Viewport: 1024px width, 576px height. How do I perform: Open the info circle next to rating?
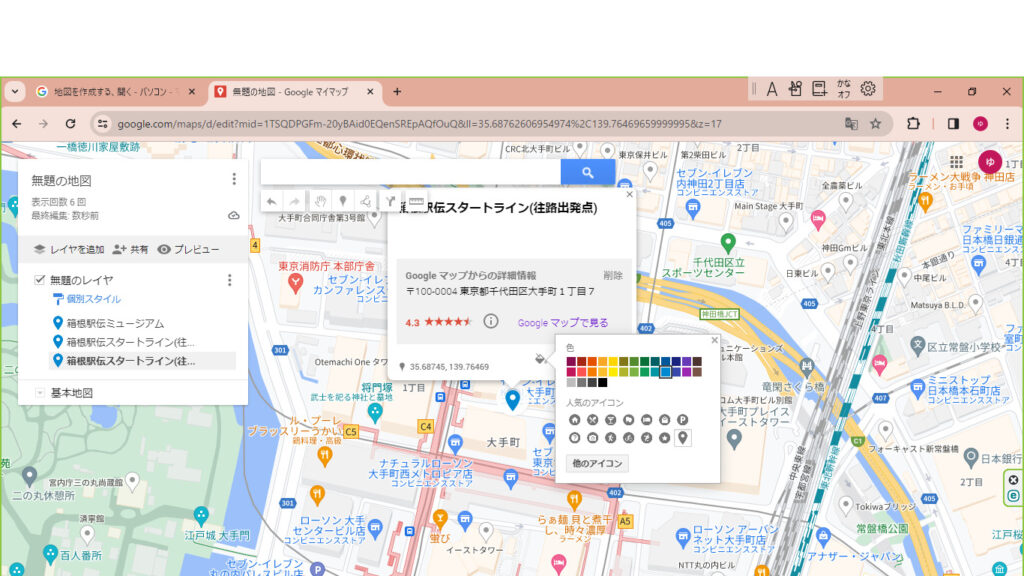(x=490, y=321)
